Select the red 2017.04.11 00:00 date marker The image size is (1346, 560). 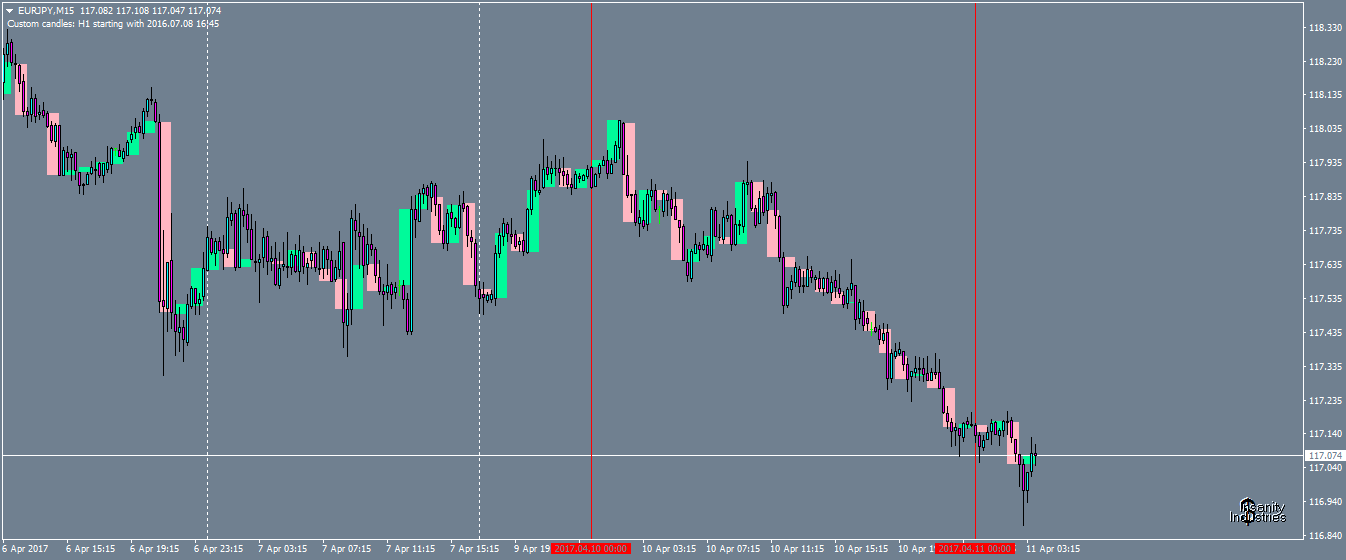pyautogui.click(x=975, y=549)
